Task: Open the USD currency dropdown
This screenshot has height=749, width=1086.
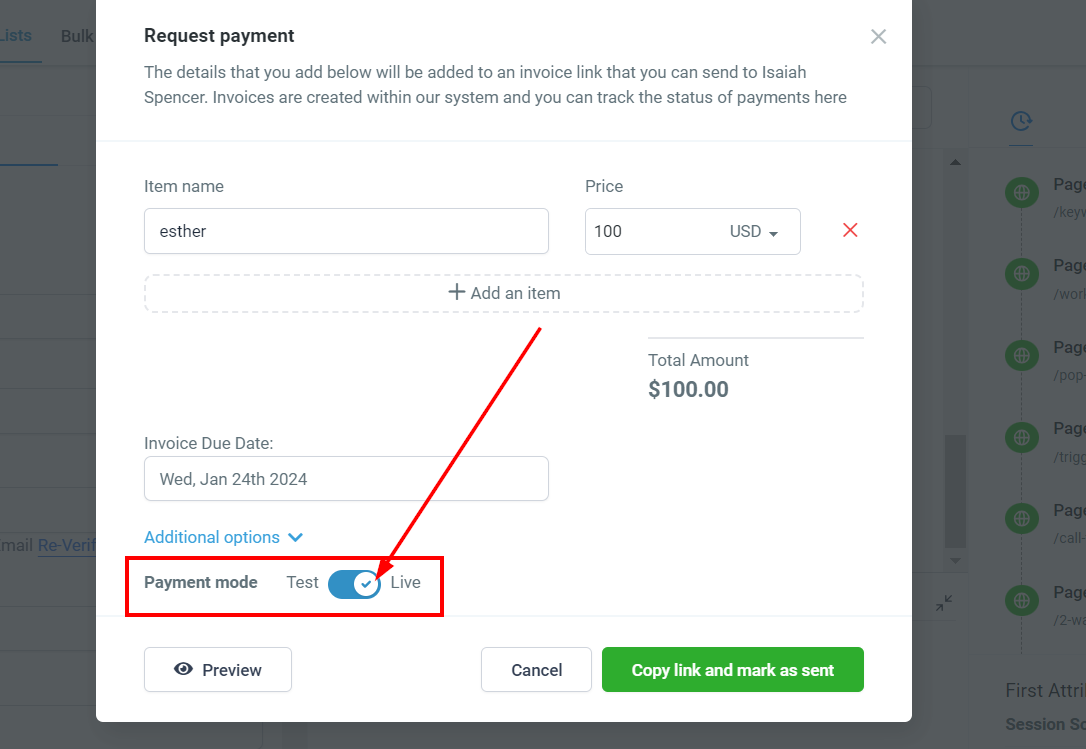Action: coord(754,231)
